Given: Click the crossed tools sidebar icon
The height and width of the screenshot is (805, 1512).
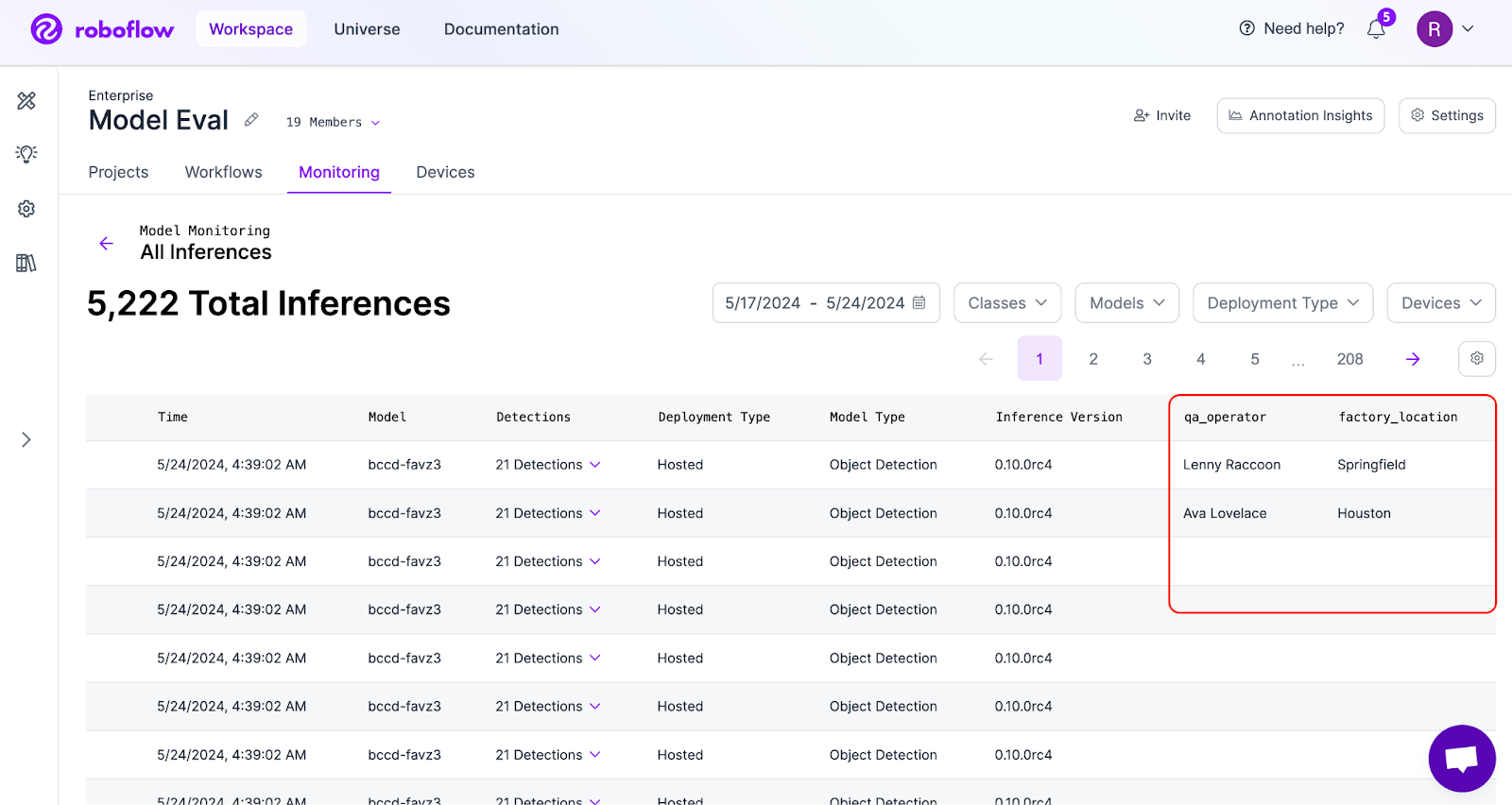Looking at the screenshot, I should (26, 100).
